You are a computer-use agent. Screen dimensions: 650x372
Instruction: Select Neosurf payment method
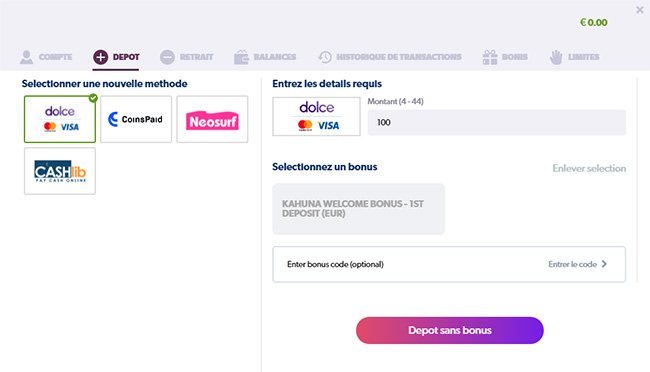212,119
